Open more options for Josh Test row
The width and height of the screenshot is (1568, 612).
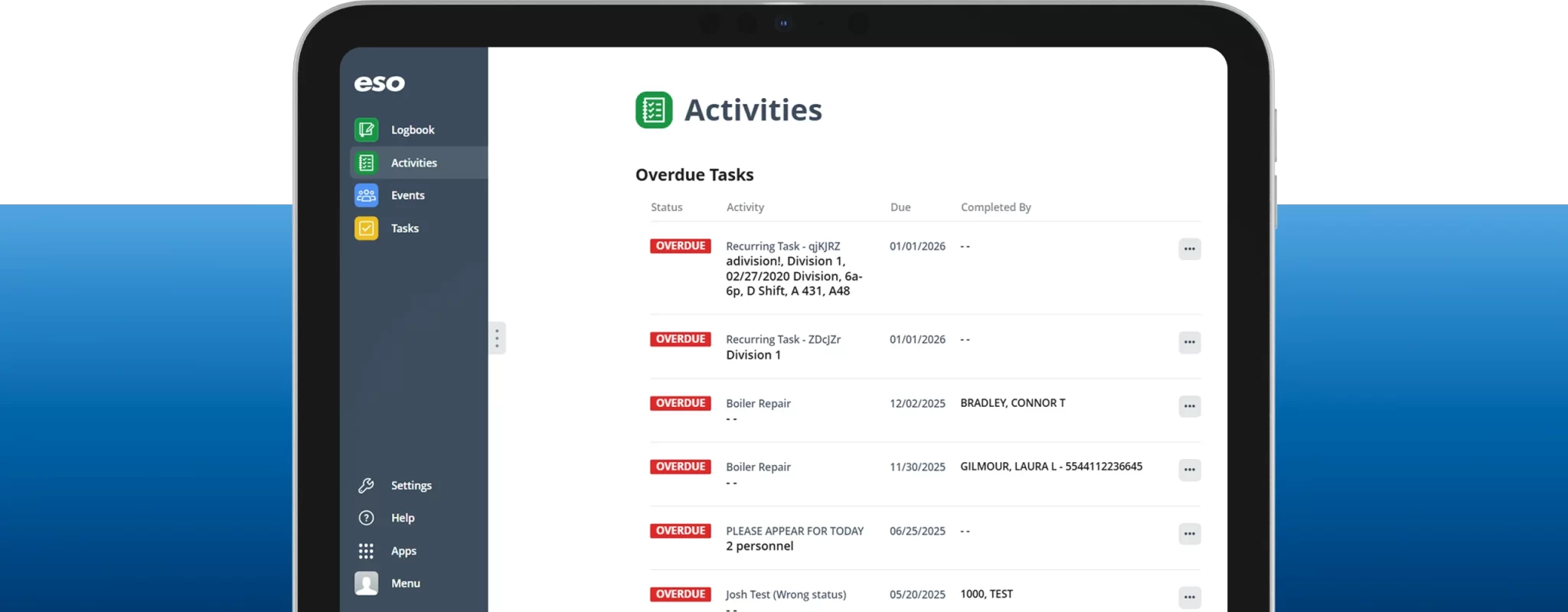coord(1189,597)
